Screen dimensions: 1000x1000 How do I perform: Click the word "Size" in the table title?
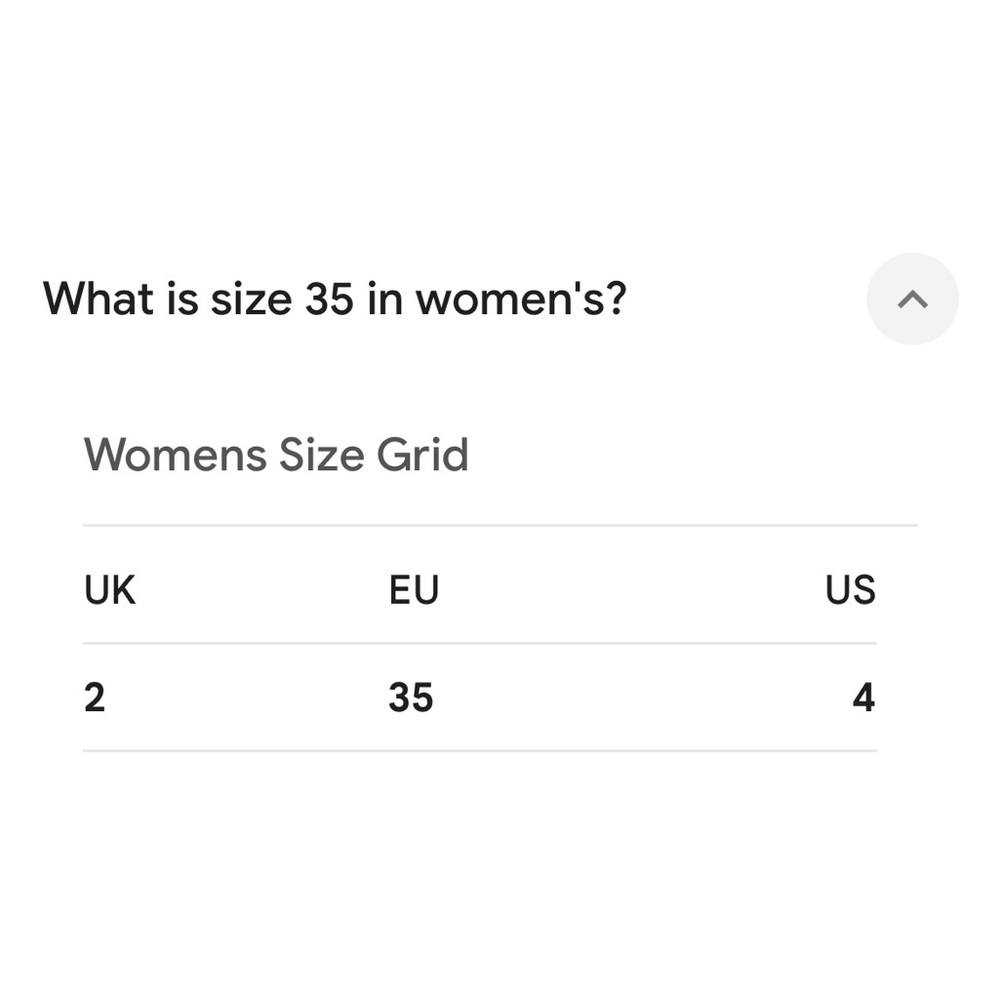(321, 455)
